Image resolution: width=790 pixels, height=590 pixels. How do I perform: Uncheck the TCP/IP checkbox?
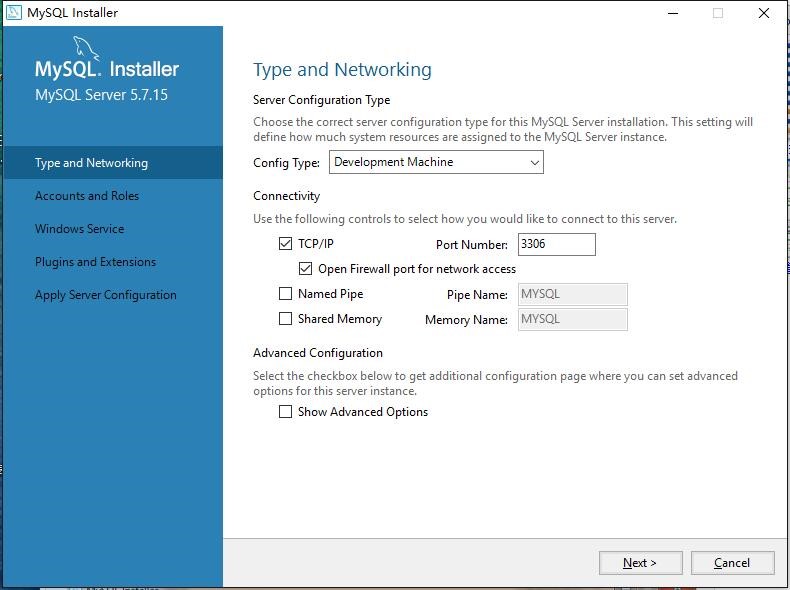[x=286, y=244]
